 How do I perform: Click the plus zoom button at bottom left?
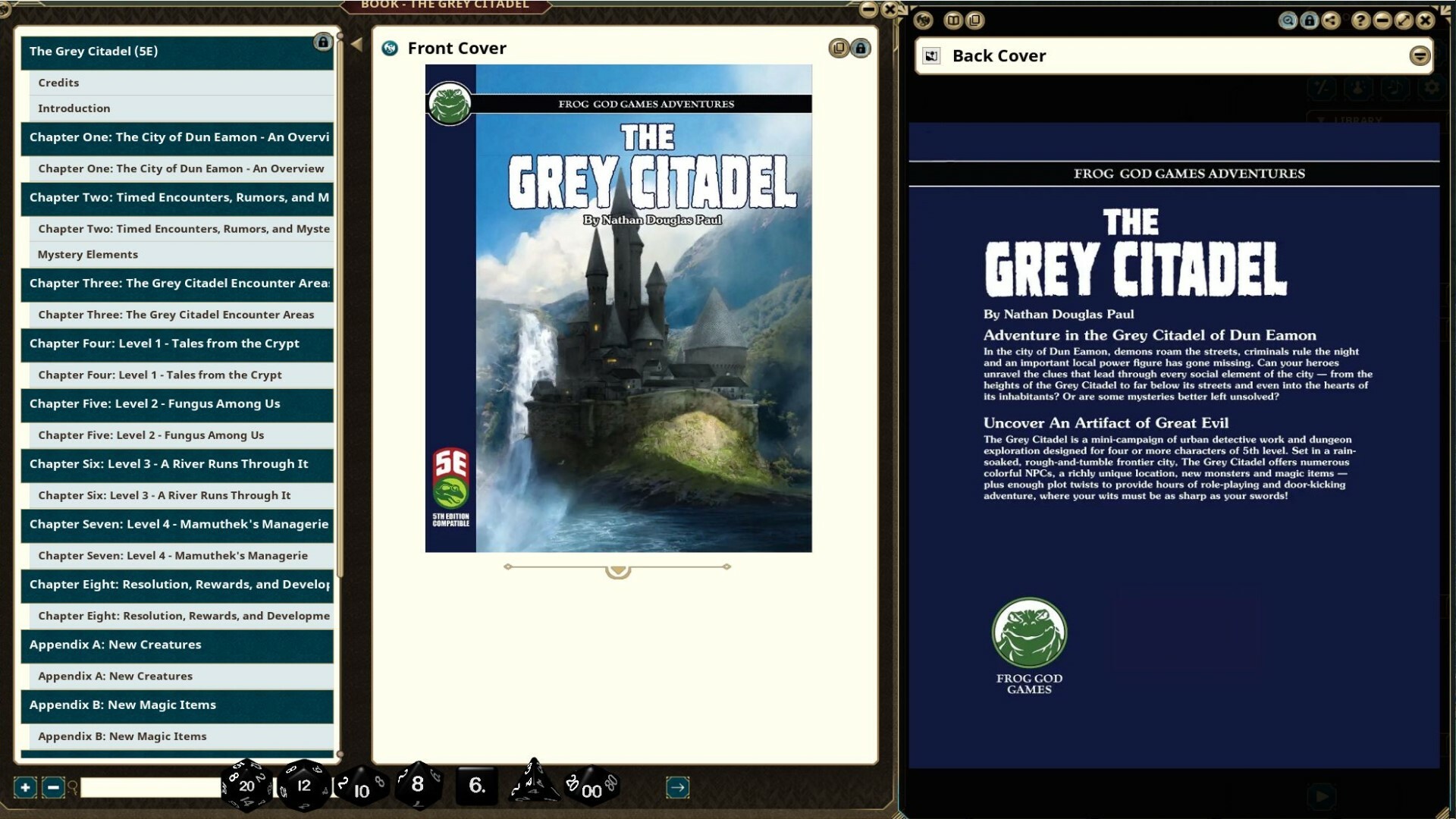[x=25, y=787]
